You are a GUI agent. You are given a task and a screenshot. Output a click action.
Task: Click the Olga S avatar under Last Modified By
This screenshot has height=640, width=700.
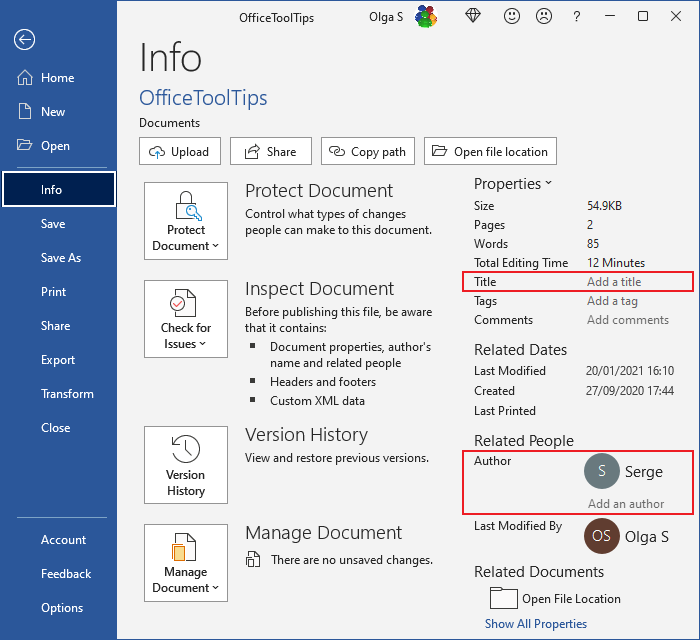point(601,536)
